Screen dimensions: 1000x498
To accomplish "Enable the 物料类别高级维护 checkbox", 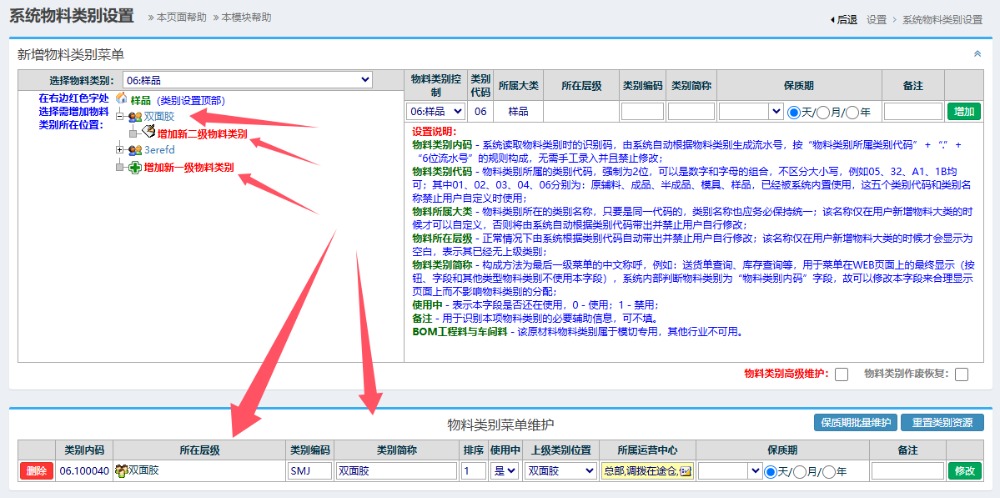I will point(841,374).
